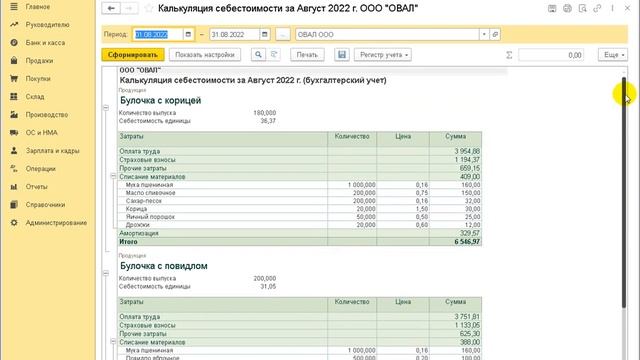
Task: Open the Банк и касса section
Action: (x=45, y=43)
